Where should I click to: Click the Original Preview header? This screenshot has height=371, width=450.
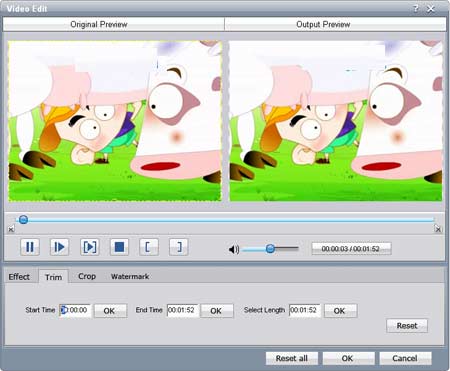114,24
